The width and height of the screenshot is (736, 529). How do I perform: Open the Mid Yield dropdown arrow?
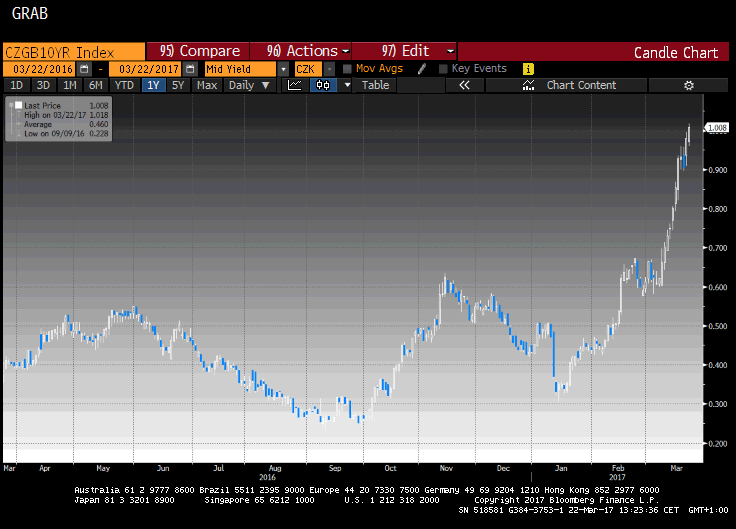point(283,69)
